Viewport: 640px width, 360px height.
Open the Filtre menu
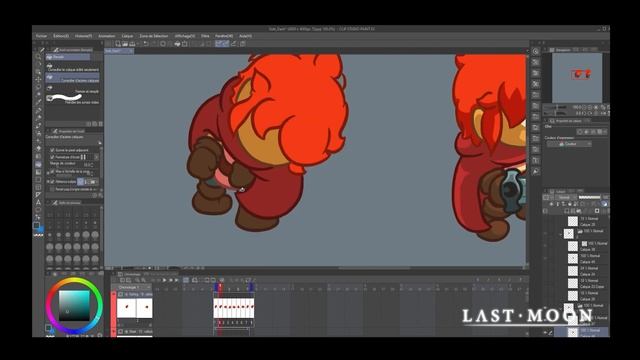point(205,36)
